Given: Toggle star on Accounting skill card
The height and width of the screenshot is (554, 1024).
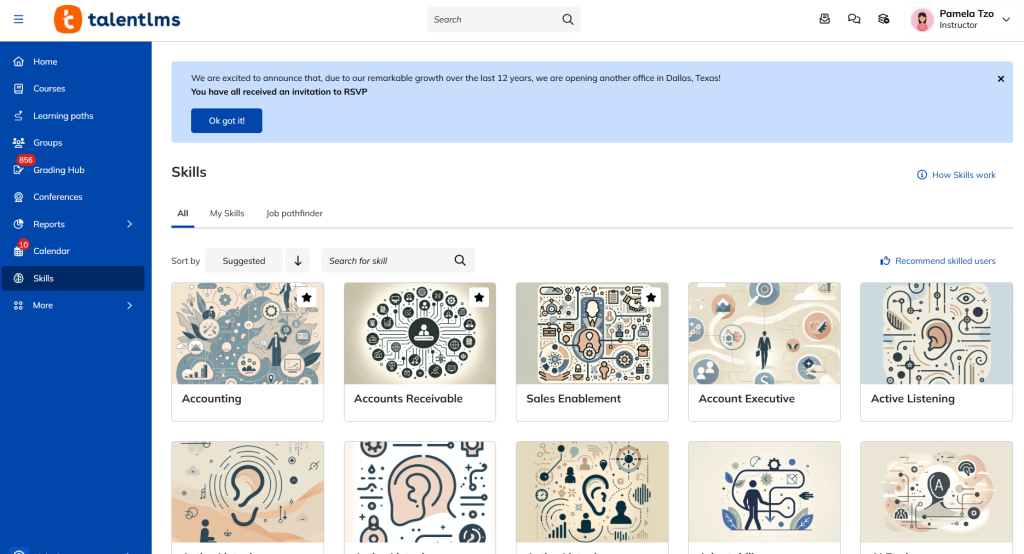Looking at the screenshot, I should pos(307,297).
